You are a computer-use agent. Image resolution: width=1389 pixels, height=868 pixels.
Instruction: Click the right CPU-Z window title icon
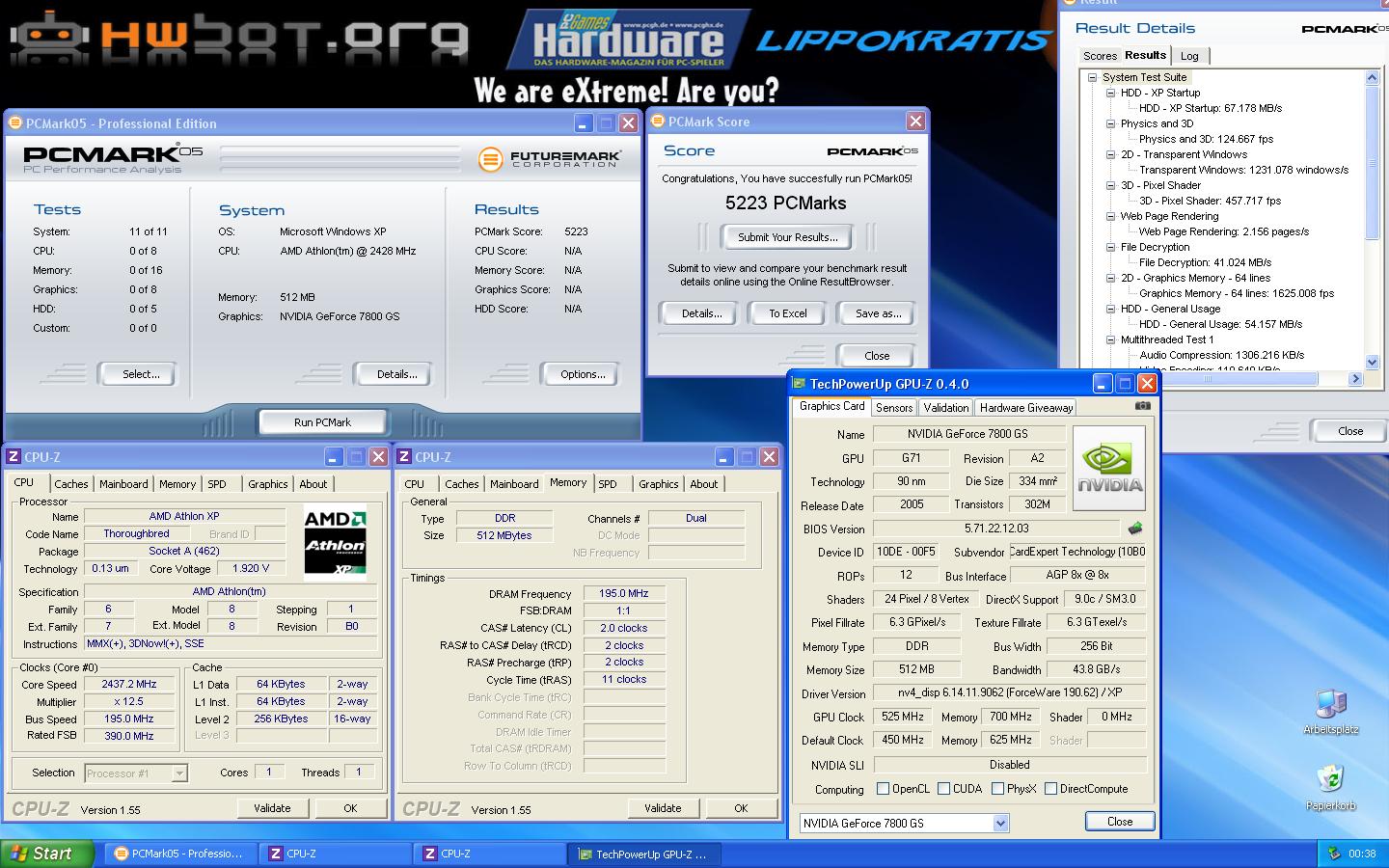point(405,457)
